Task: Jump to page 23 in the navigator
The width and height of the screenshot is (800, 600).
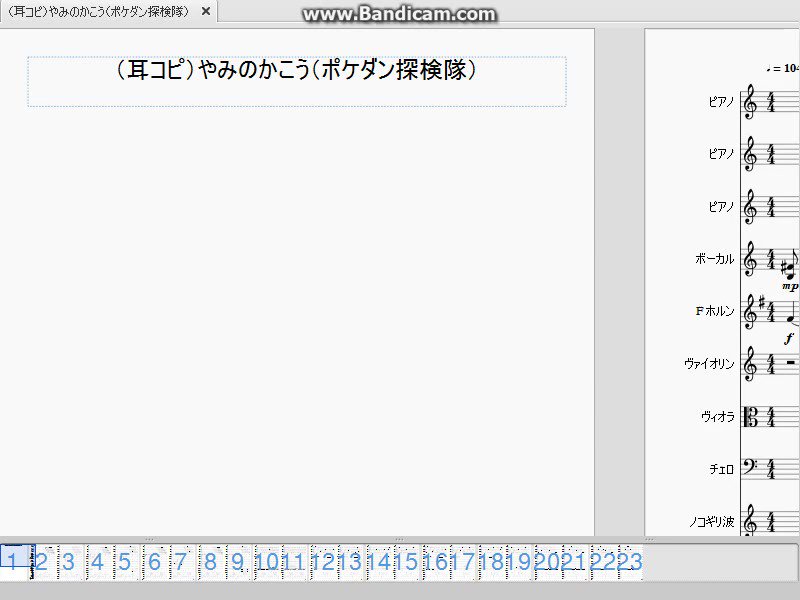Action: (630, 561)
